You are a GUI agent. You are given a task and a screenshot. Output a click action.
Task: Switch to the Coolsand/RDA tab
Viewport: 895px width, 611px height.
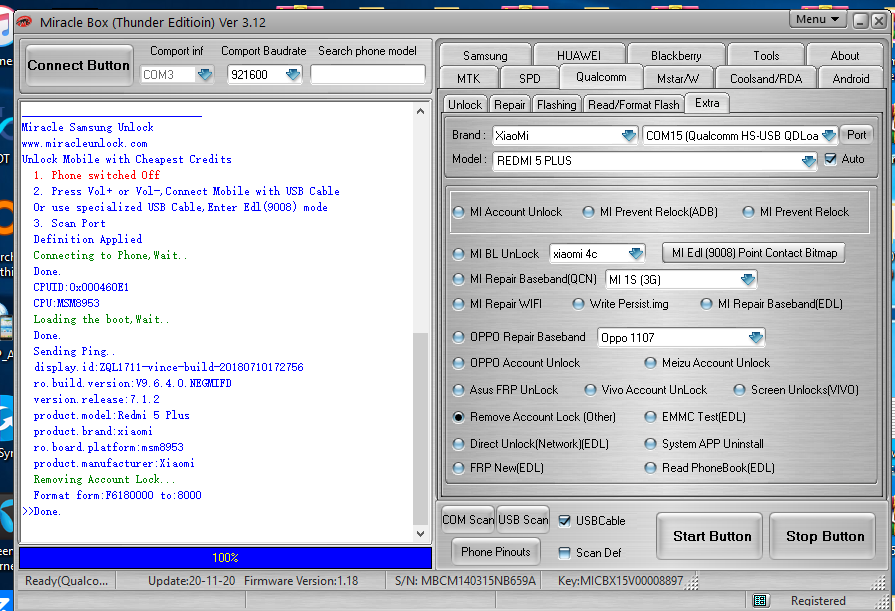(x=766, y=78)
